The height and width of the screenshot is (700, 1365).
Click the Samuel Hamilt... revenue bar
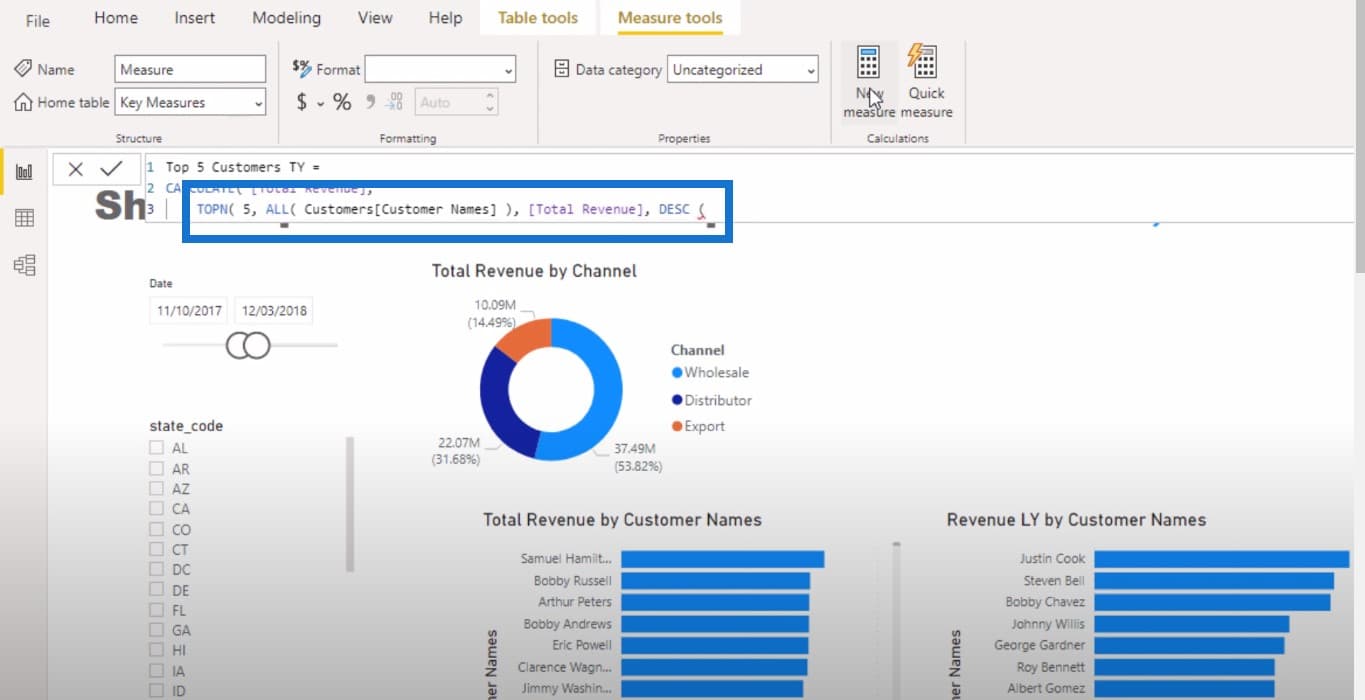tap(722, 559)
